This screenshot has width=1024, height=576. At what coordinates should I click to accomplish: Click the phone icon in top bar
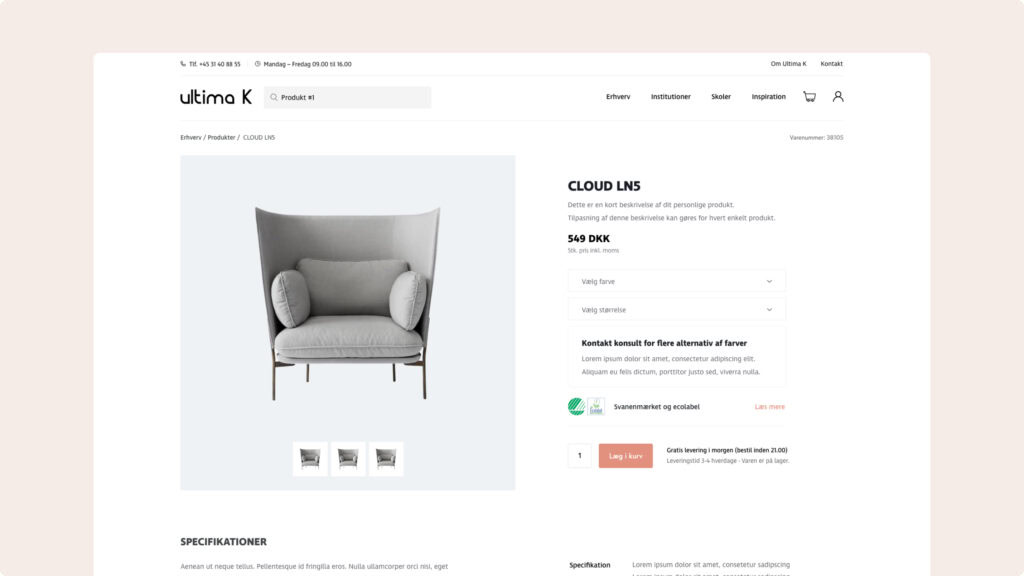click(x=183, y=64)
